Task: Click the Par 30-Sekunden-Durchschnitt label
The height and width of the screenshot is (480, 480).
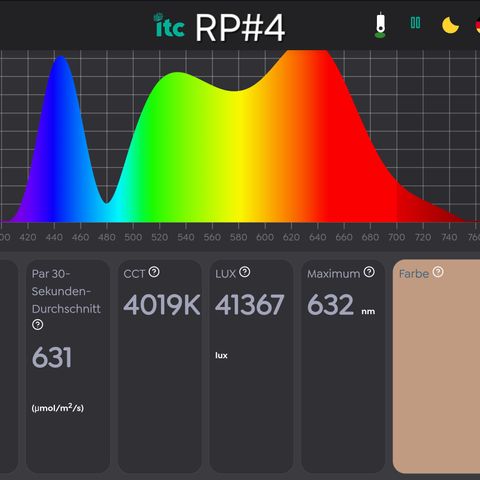Action: tap(66, 291)
